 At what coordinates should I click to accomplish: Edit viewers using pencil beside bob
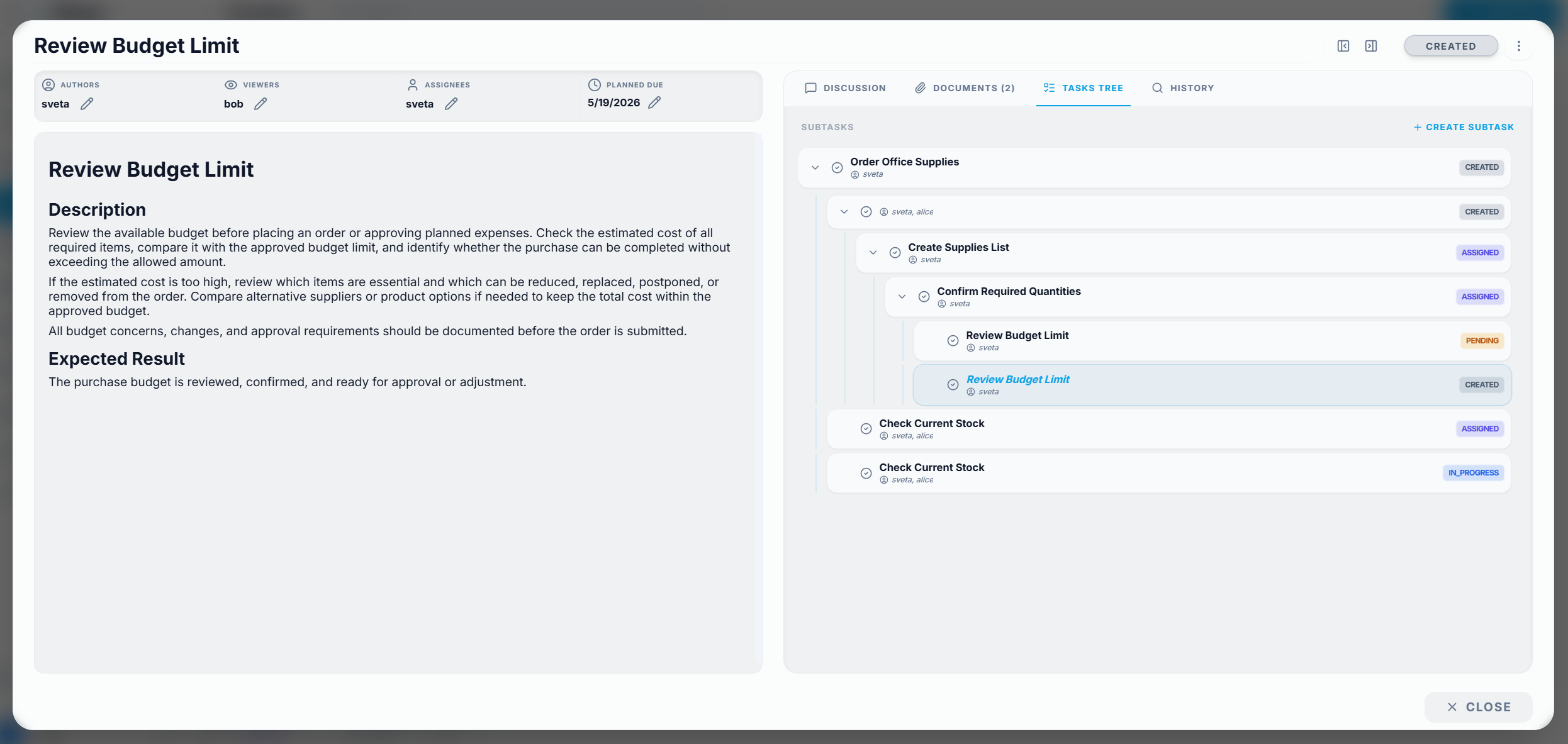[x=260, y=104]
